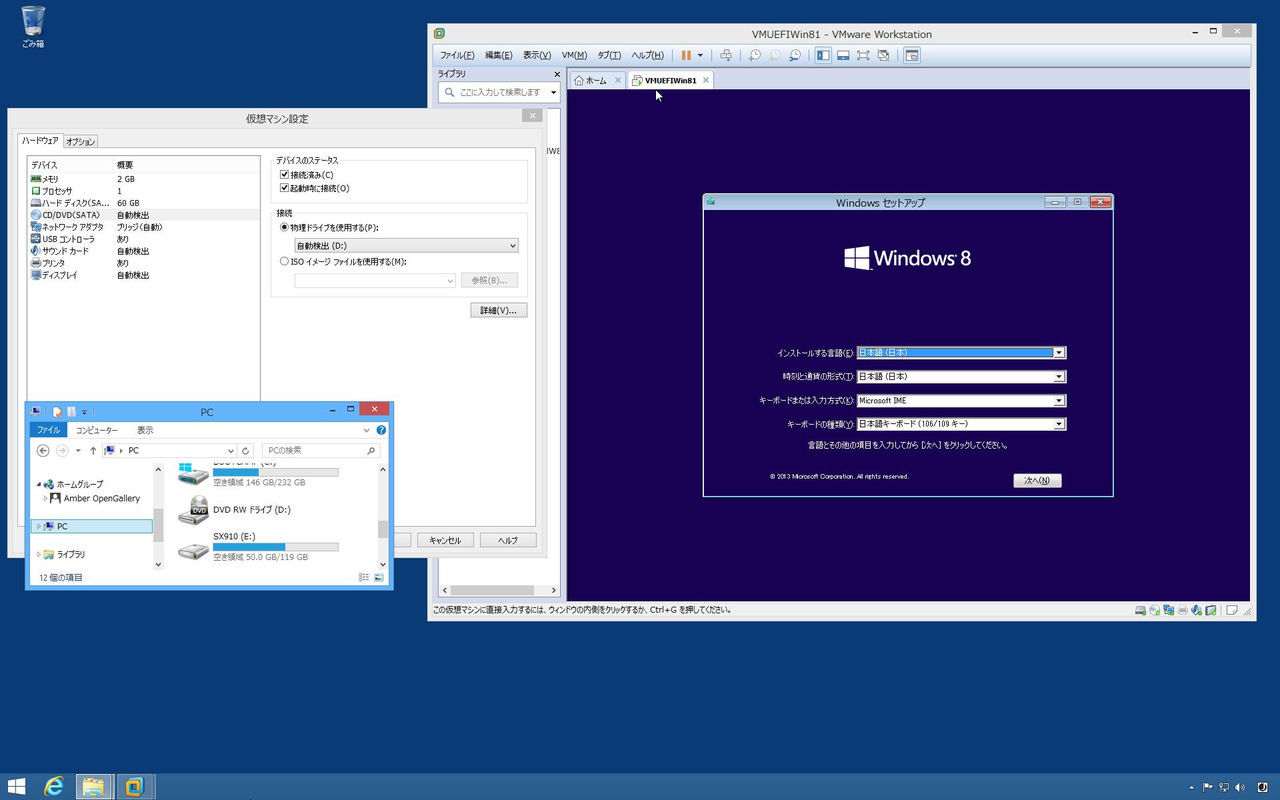Collapse the ホームグループ tree node
This screenshot has height=800, width=1280.
(38, 484)
